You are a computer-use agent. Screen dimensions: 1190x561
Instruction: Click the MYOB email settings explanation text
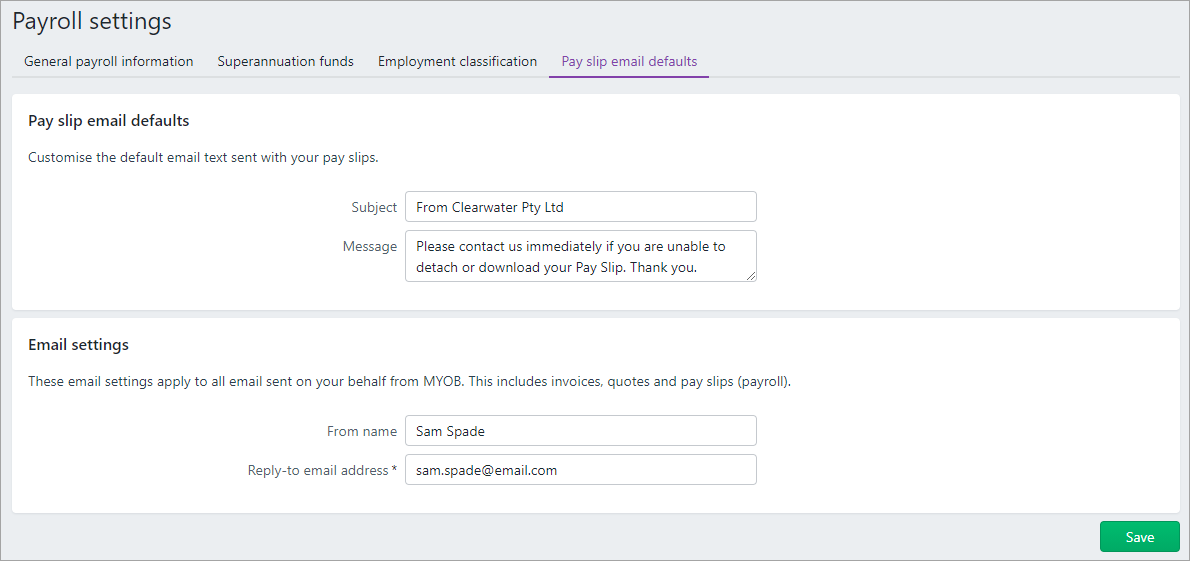pos(410,382)
